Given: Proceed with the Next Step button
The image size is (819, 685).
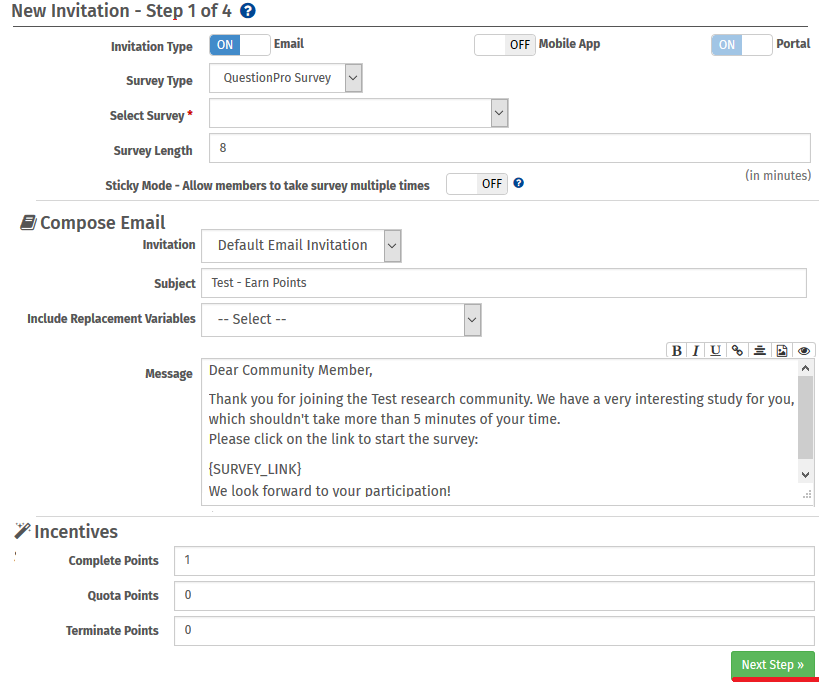Looking at the screenshot, I should pos(772,665).
